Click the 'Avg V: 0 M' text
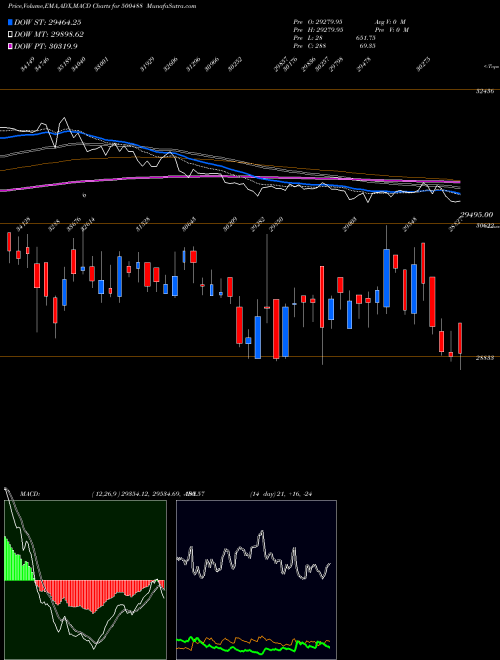The height and width of the screenshot is (660, 500). point(389,21)
